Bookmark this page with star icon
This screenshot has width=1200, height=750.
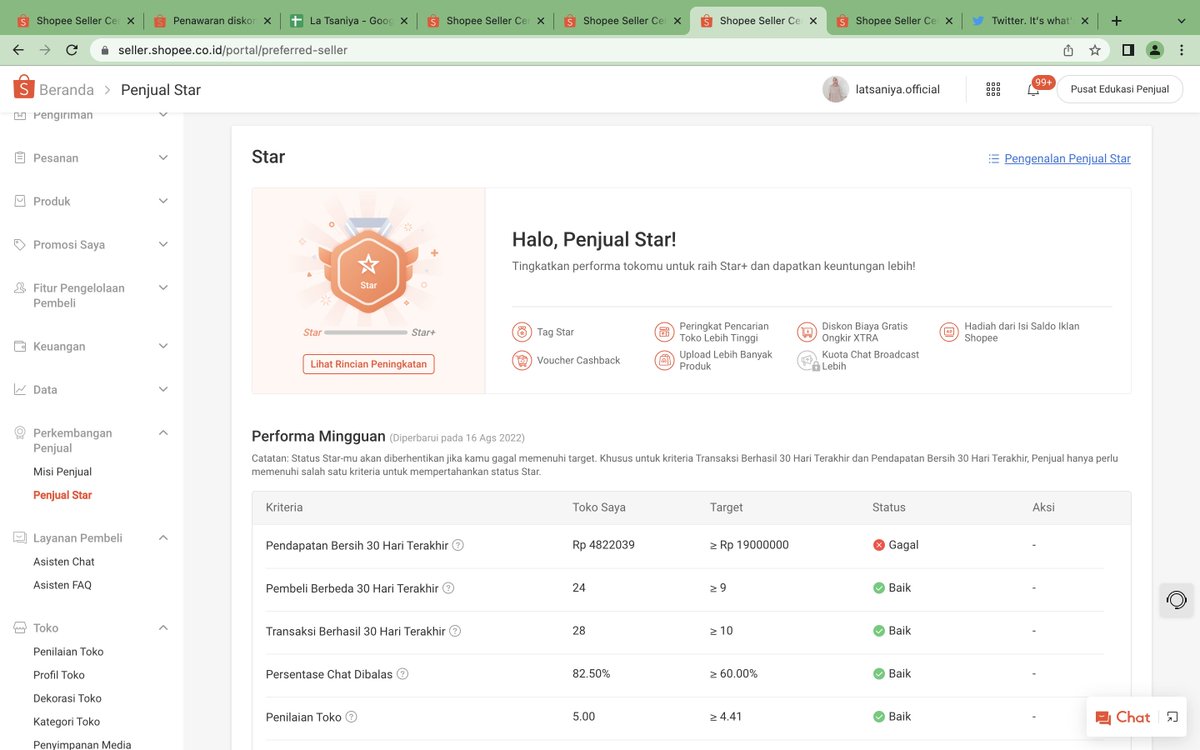pyautogui.click(x=1095, y=50)
